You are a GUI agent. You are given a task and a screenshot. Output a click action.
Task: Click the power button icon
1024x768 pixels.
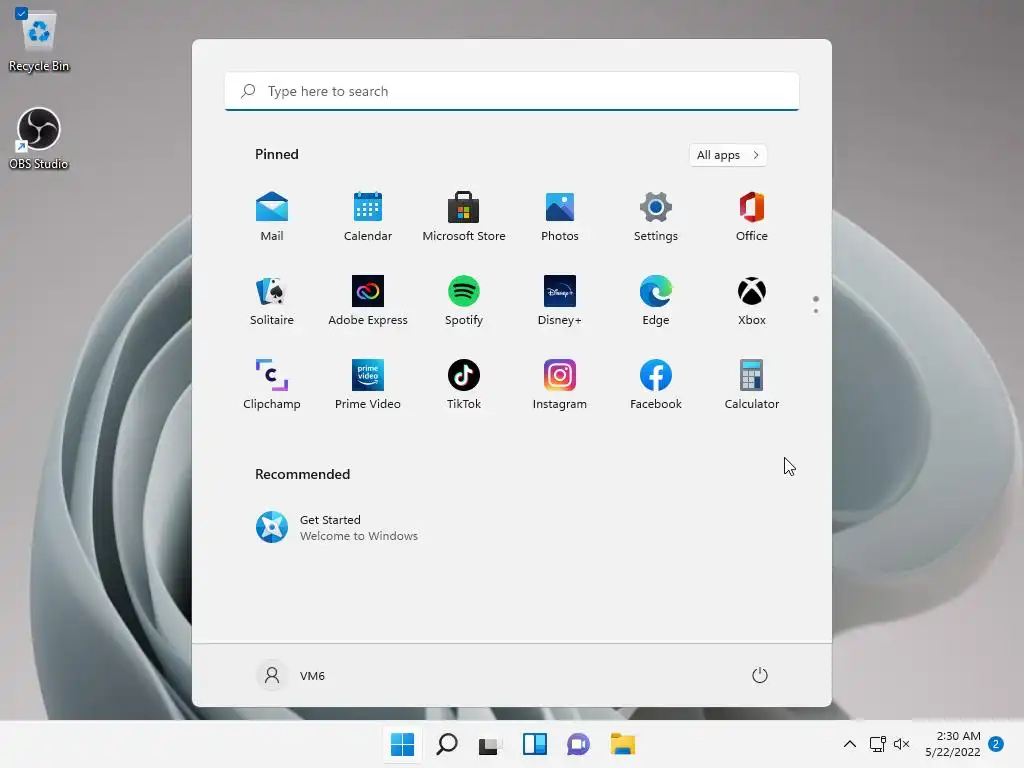click(760, 675)
